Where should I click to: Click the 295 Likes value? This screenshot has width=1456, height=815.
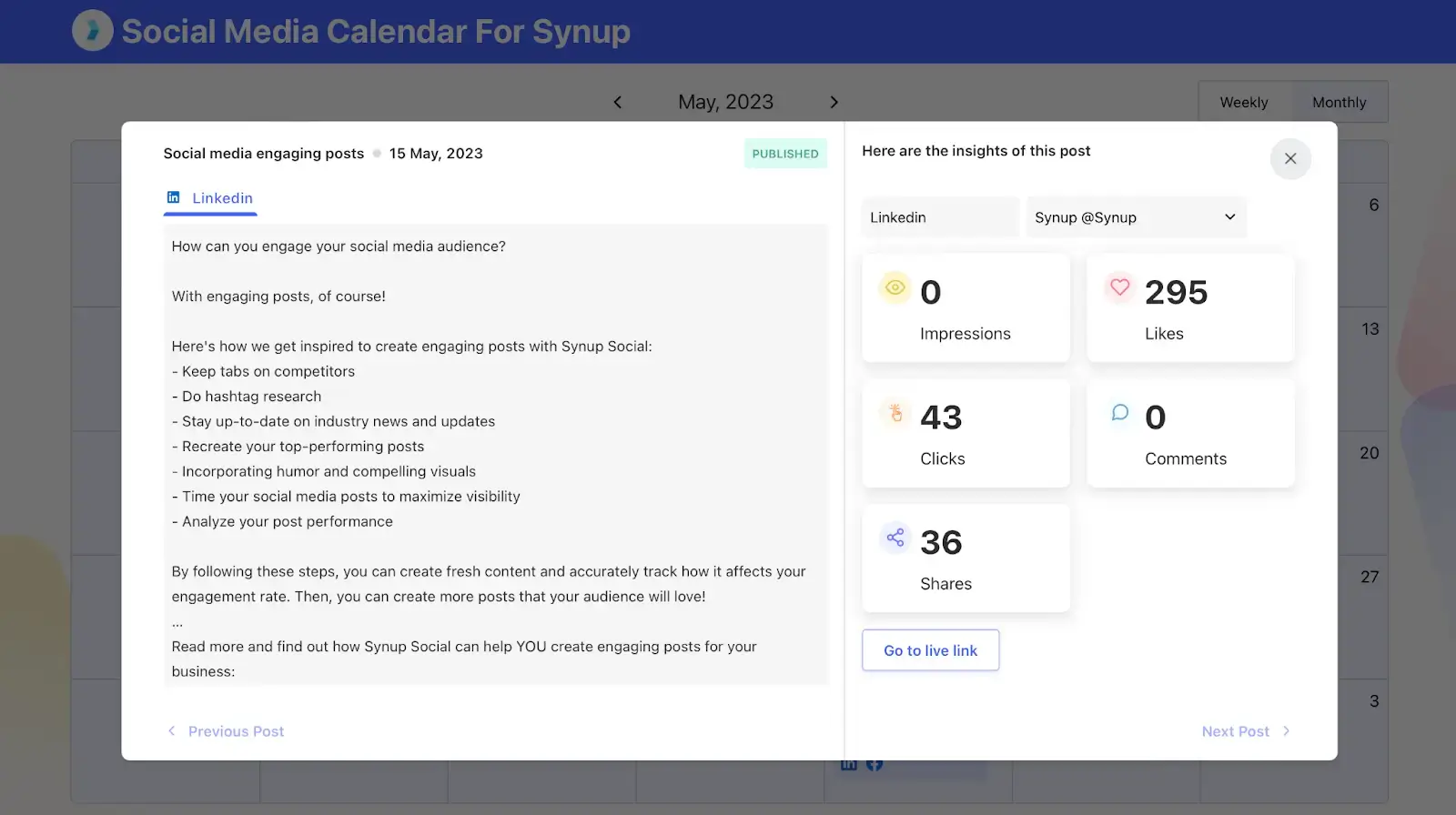tap(1177, 292)
